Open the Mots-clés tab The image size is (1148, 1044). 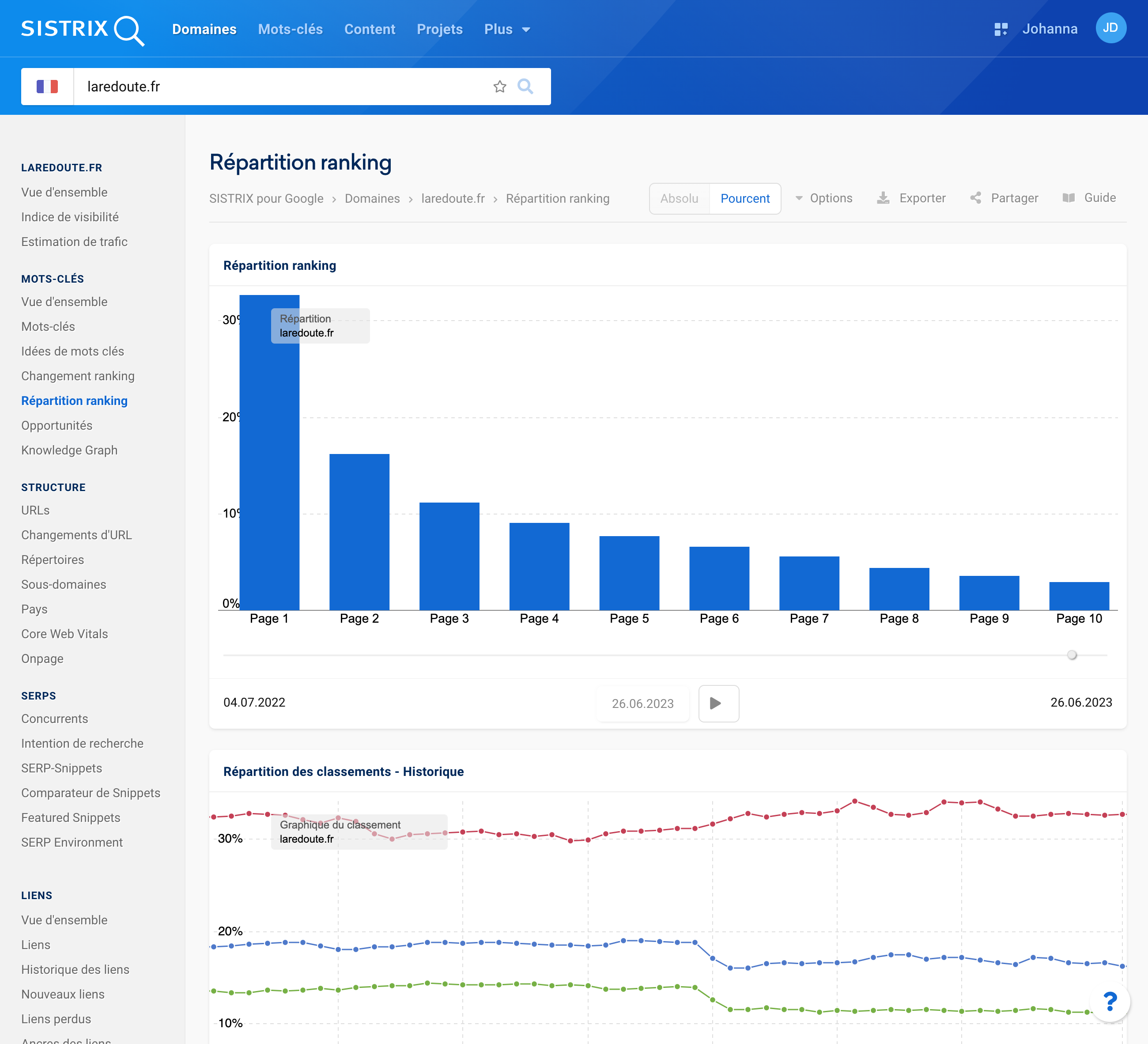[x=291, y=30]
